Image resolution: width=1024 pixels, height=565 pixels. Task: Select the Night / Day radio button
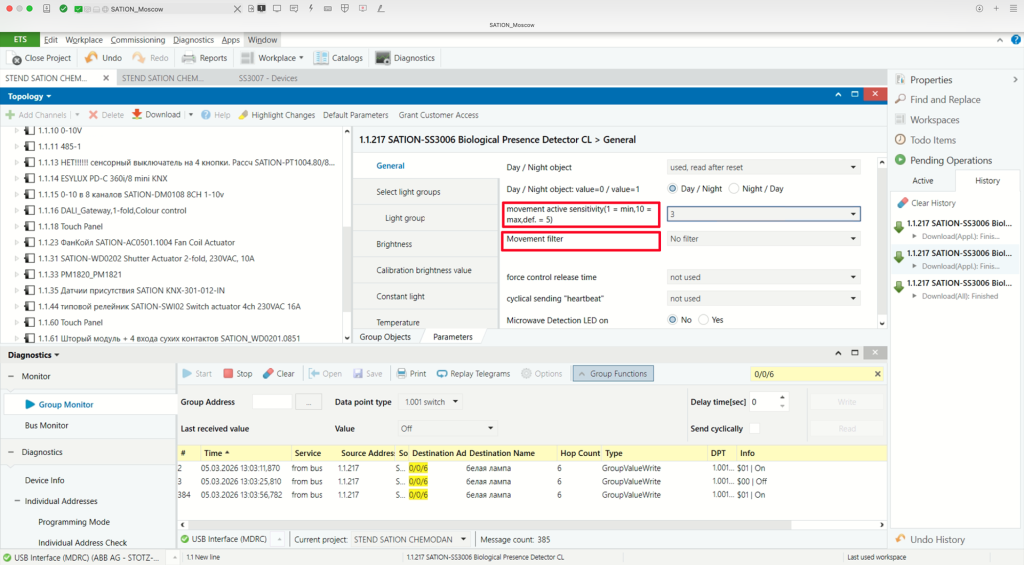point(734,189)
